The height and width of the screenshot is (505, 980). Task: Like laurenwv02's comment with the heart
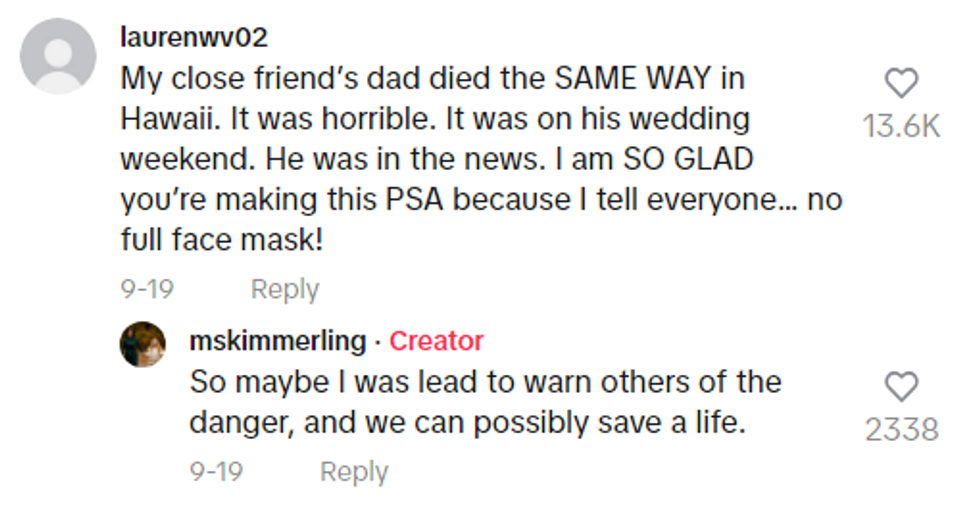(x=902, y=84)
